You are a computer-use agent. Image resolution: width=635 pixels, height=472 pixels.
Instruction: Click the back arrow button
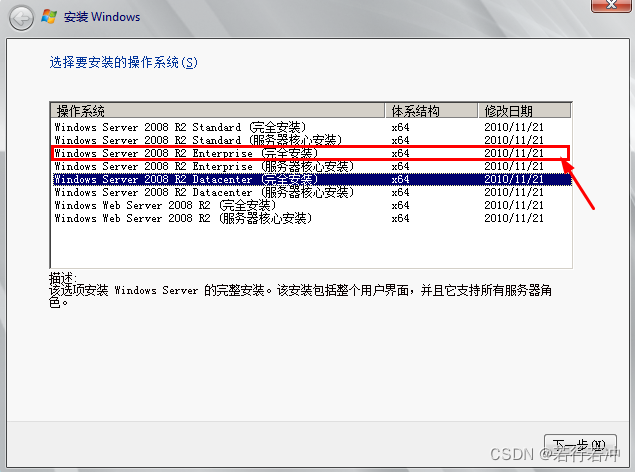coord(21,18)
